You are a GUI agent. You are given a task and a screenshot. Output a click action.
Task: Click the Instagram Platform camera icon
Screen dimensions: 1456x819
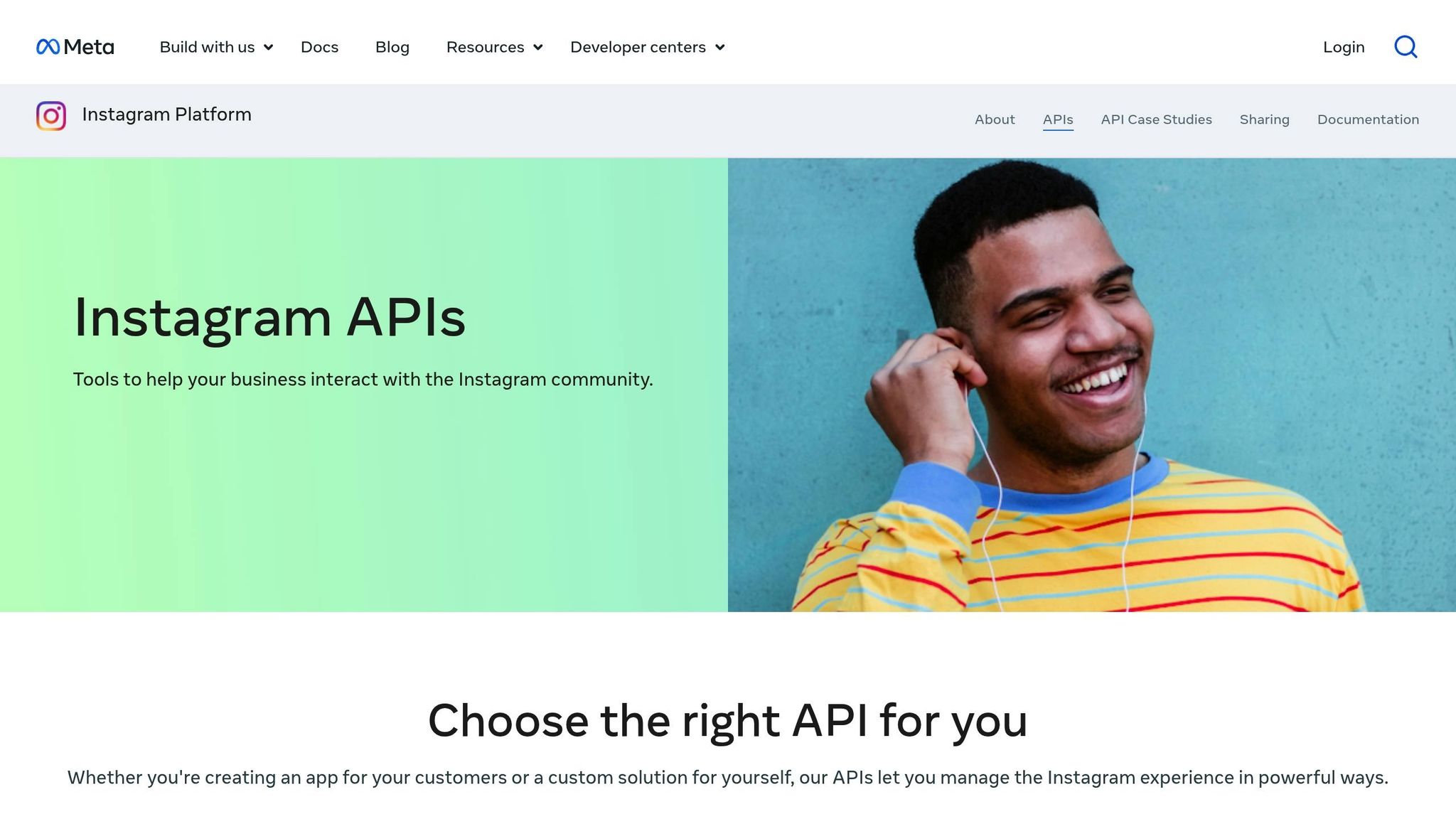coord(50,115)
